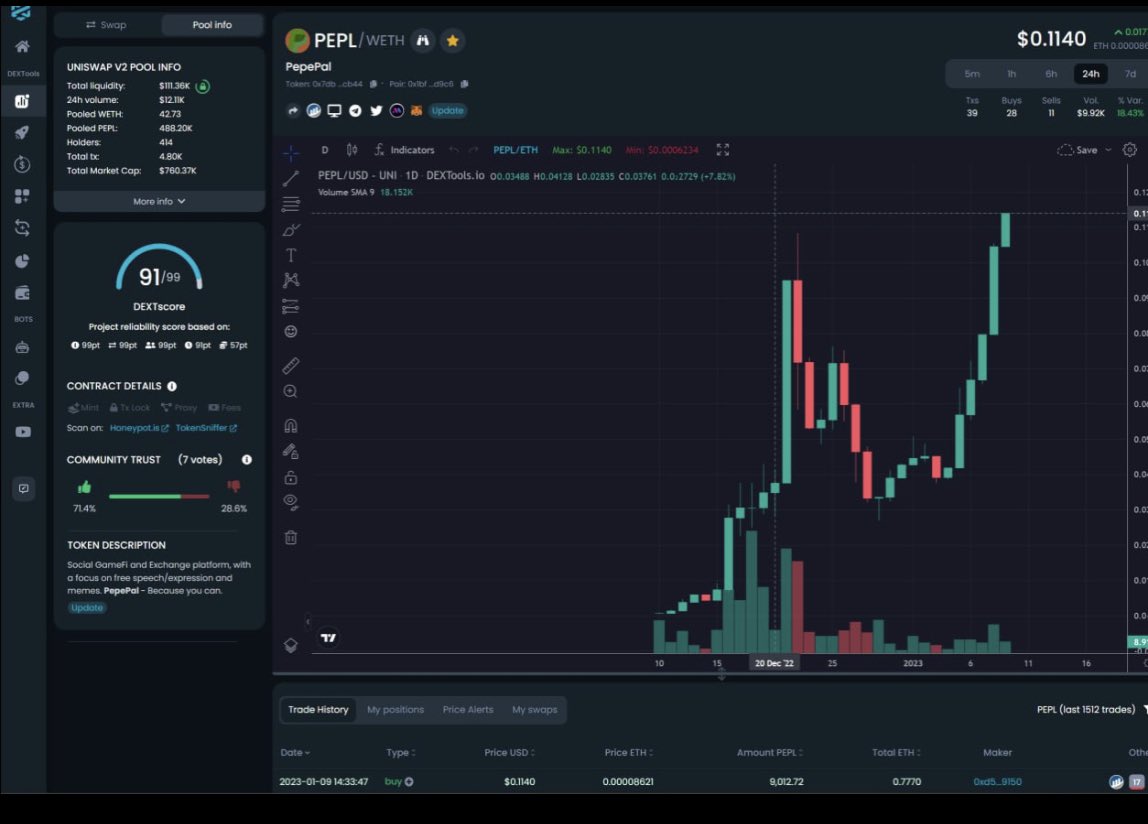1148x824 pixels.
Task: Vote thumbs down for community trust
Action: pos(234,486)
